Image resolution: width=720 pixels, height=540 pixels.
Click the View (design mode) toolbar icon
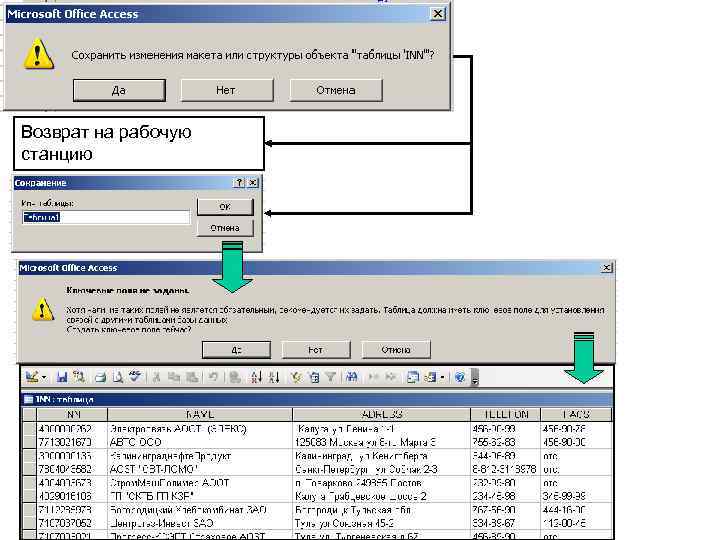[x=32, y=377]
